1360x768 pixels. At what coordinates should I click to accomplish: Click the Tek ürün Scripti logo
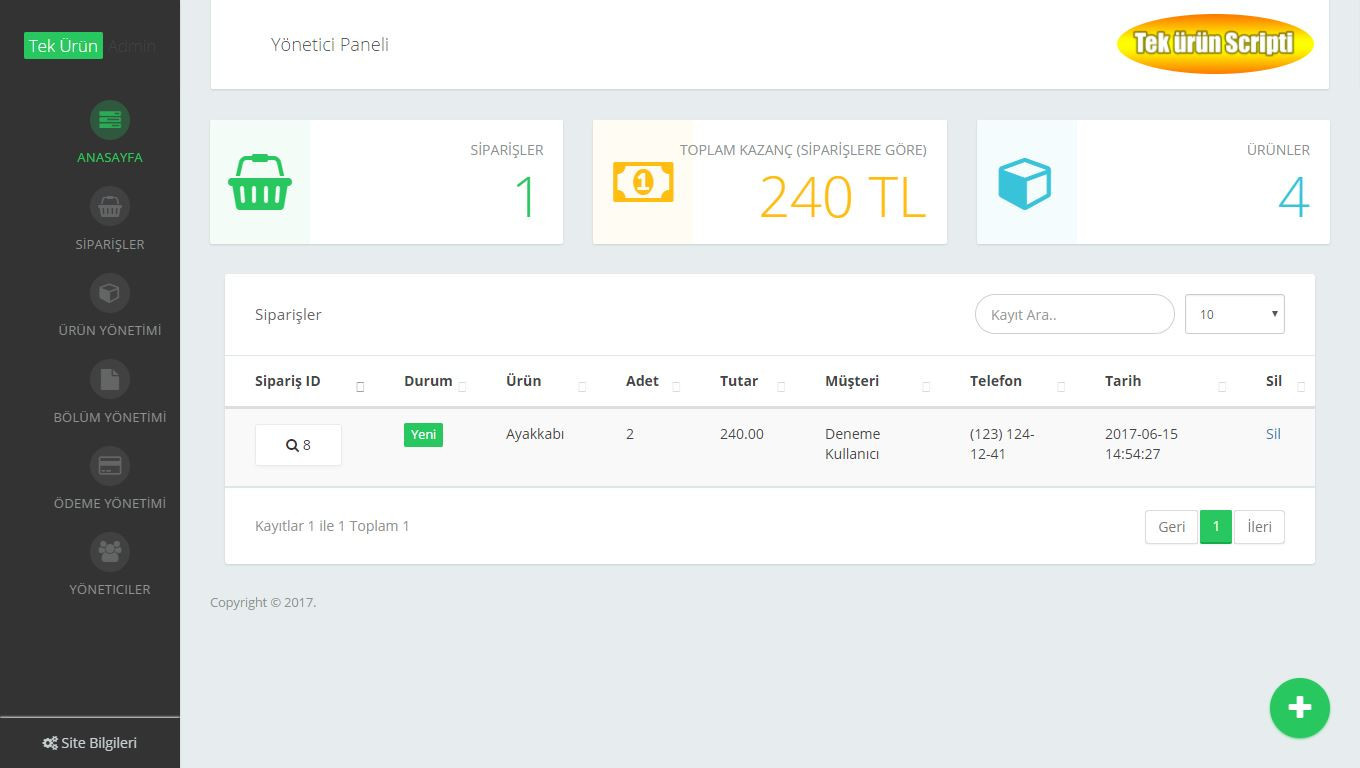[x=1214, y=44]
